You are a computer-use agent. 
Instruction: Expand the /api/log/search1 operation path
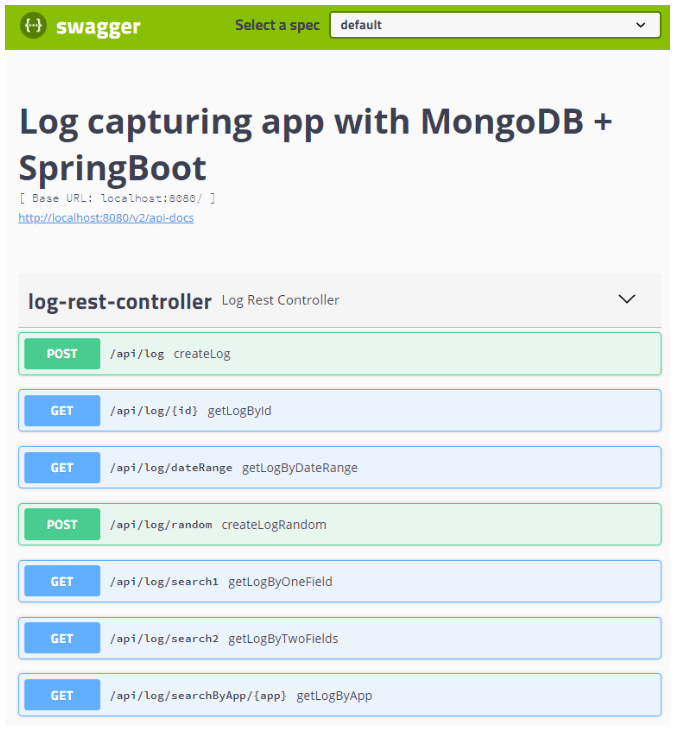164,582
